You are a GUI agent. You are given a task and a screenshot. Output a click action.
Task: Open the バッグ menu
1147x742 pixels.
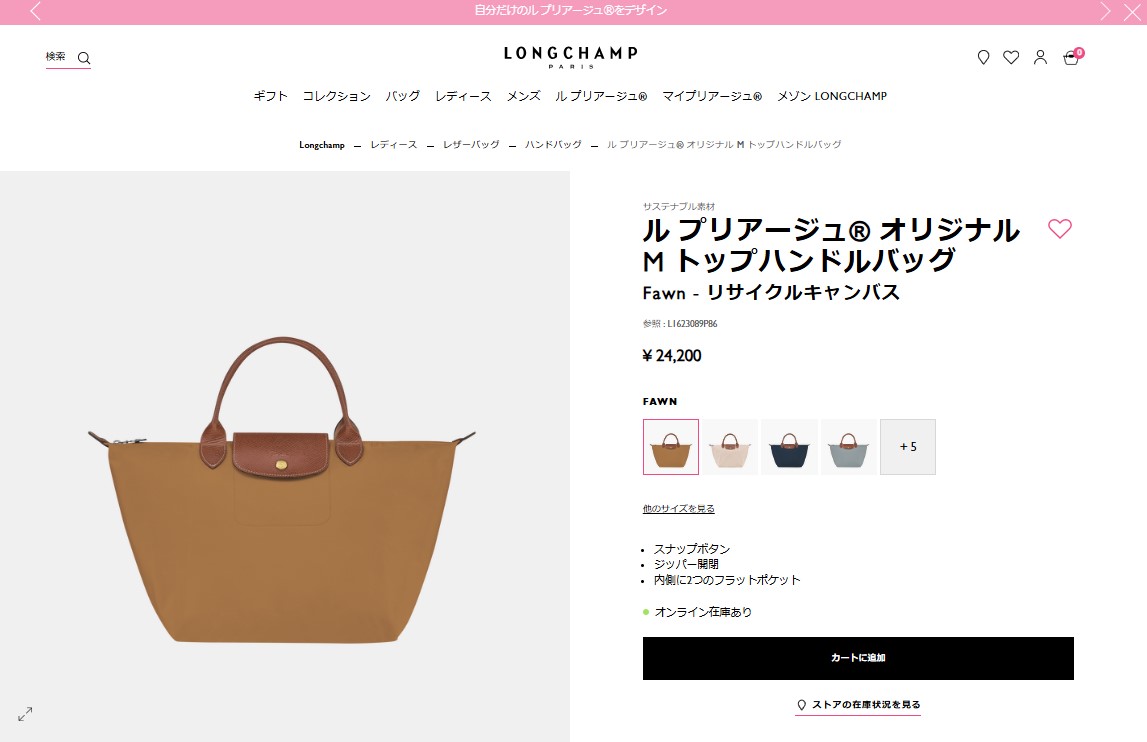click(x=403, y=96)
